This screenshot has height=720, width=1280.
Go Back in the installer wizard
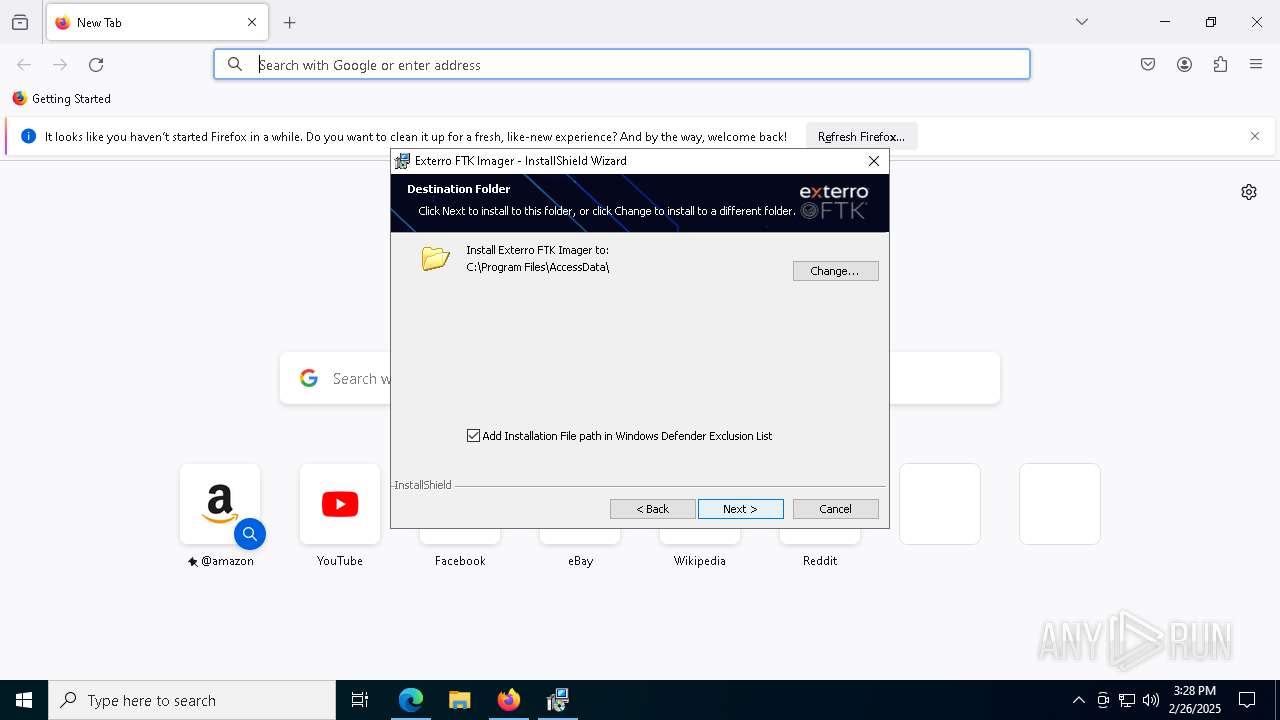[x=652, y=509]
